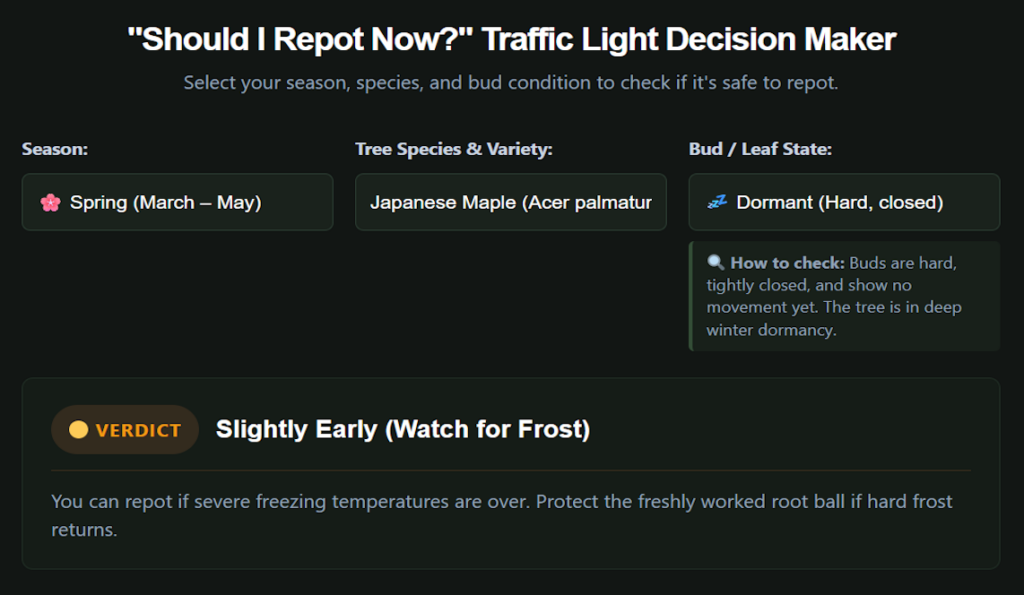Click the 'Dormant (Hard, closed)' option text
The width and height of the screenshot is (1024, 595).
point(840,202)
